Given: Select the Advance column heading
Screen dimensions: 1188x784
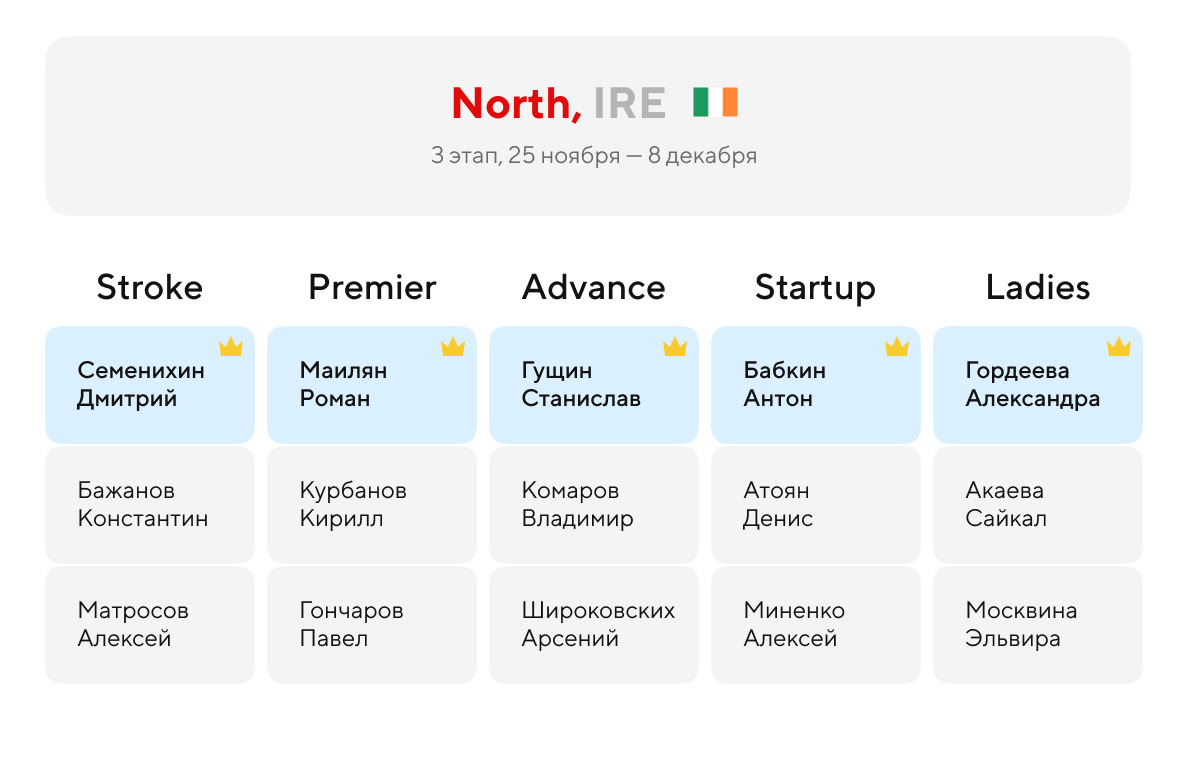Looking at the screenshot, I should [594, 288].
